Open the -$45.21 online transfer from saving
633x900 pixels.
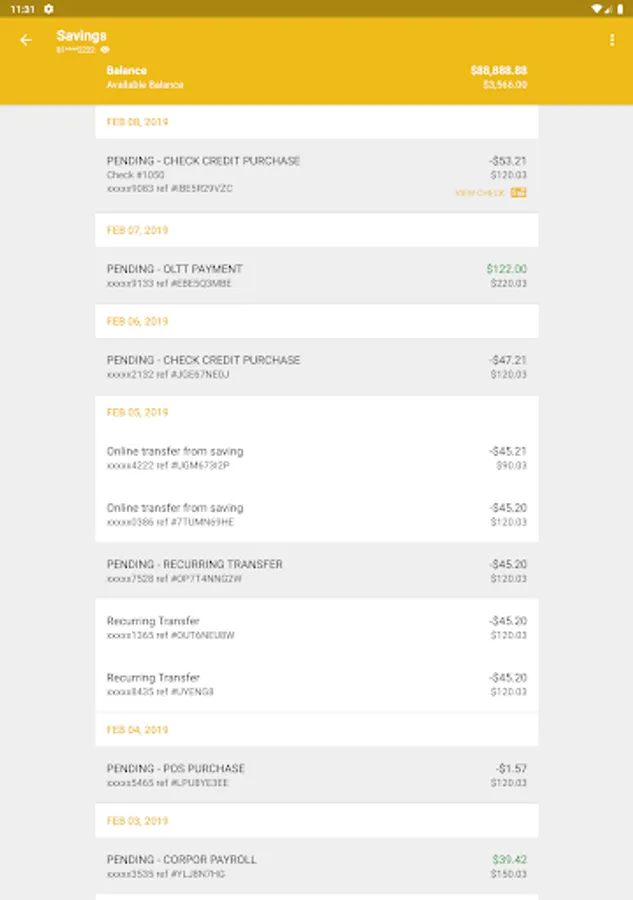pos(316,458)
